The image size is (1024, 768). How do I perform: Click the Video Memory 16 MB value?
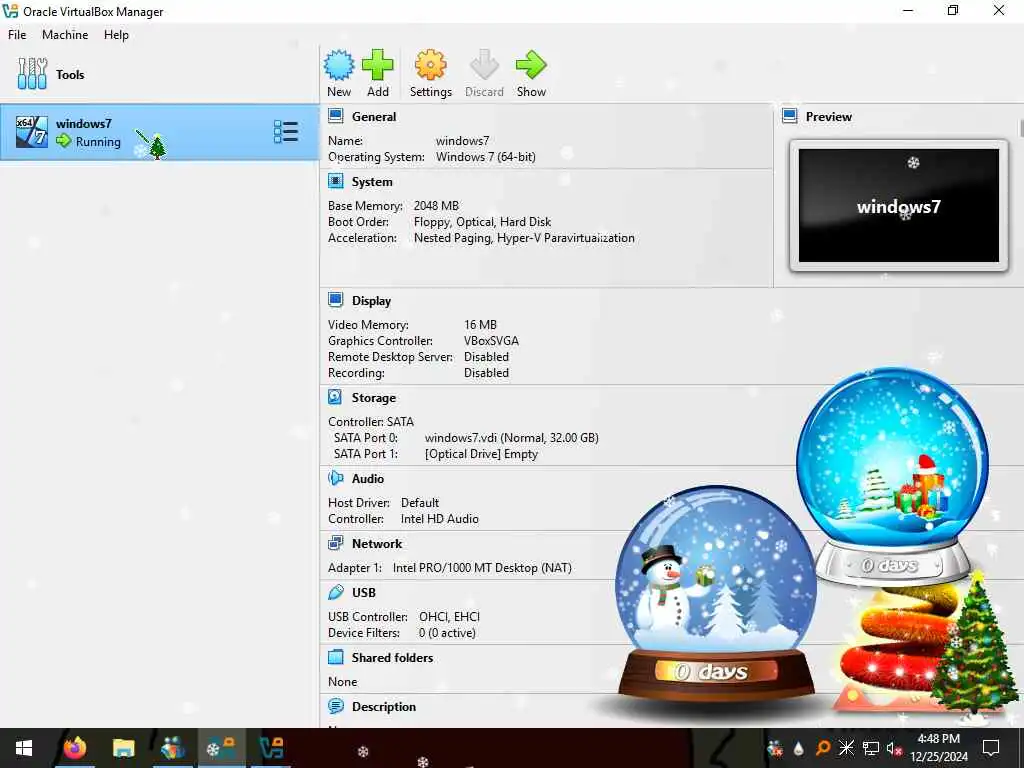pos(480,325)
